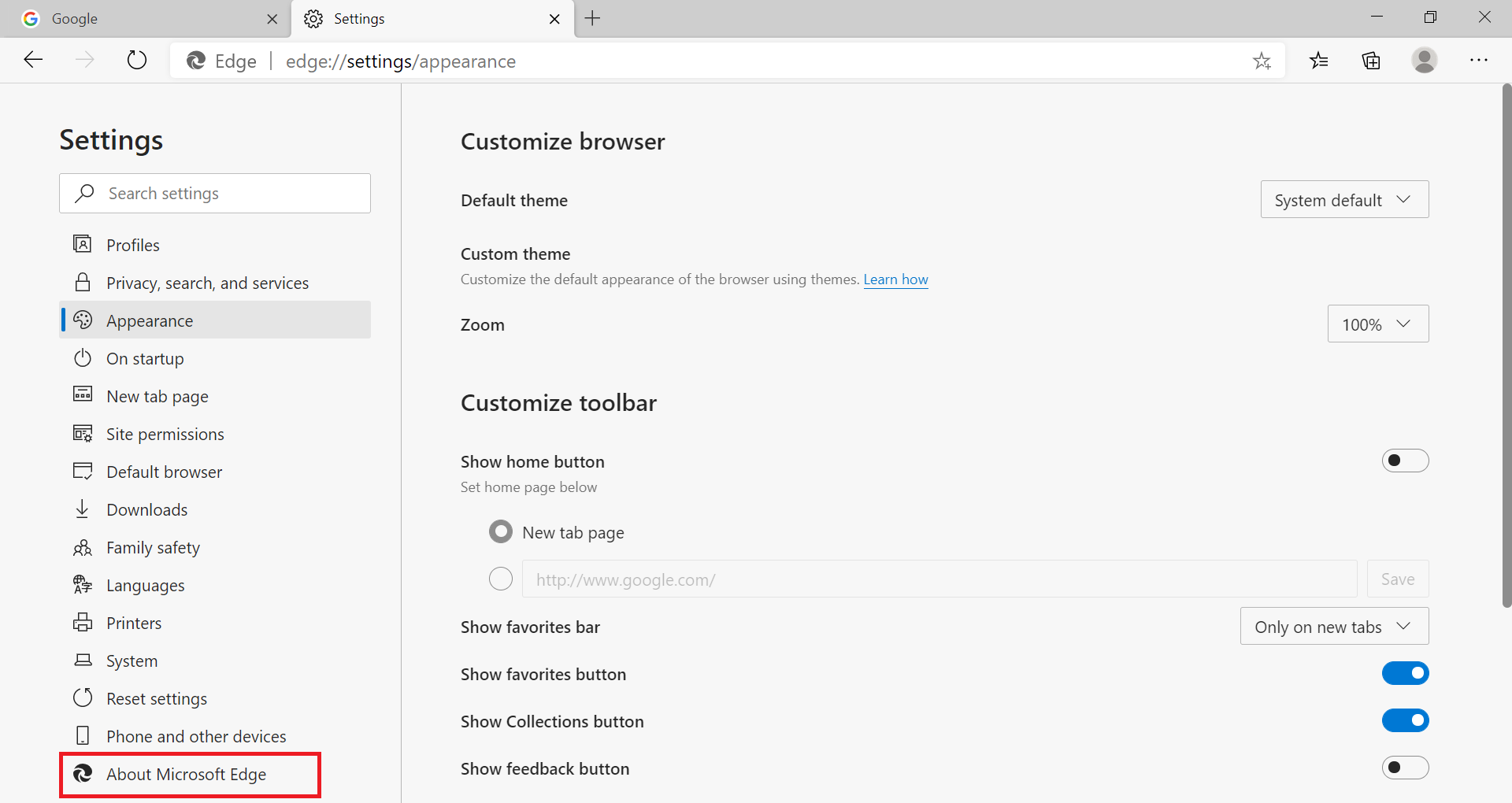
Task: Reload the page with the refresh icon
Action: tap(137, 60)
